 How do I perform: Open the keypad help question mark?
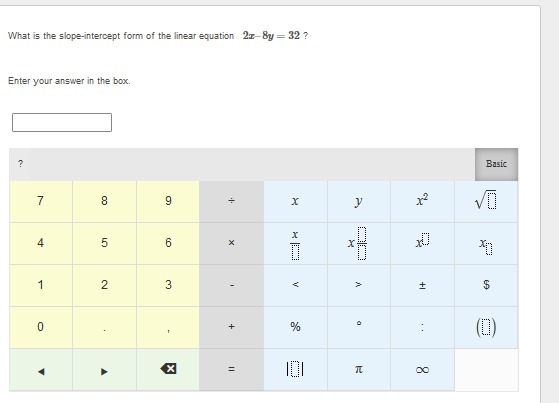click(20, 164)
